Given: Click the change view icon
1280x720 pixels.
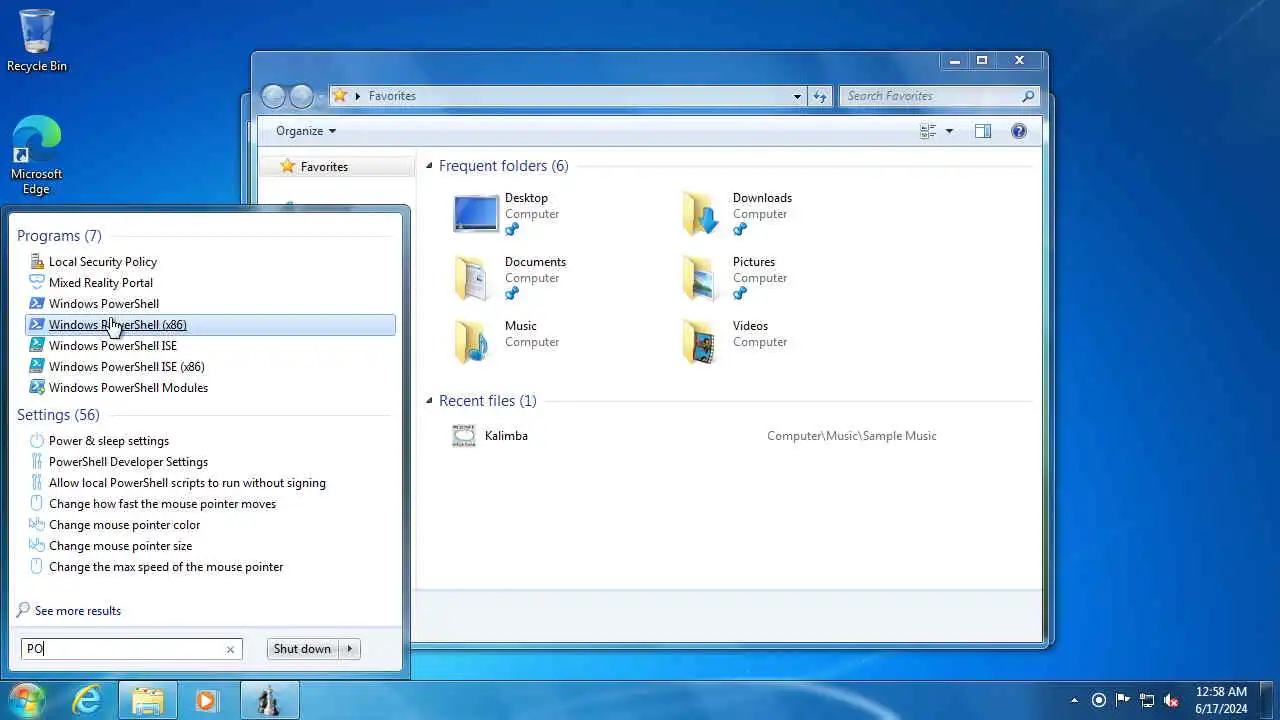Looking at the screenshot, I should point(928,131).
